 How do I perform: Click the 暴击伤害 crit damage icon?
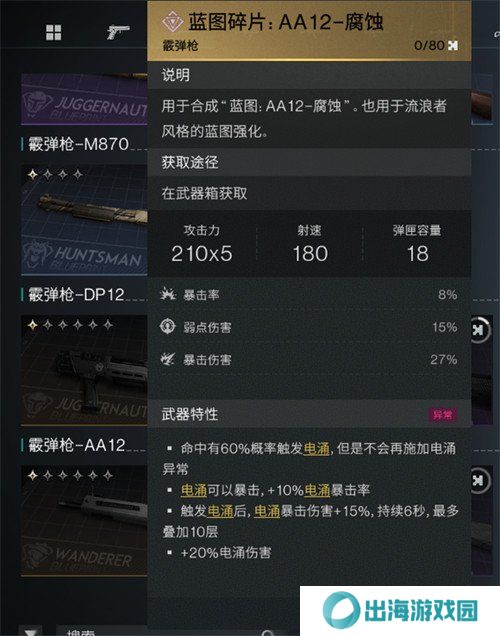[x=167, y=359]
